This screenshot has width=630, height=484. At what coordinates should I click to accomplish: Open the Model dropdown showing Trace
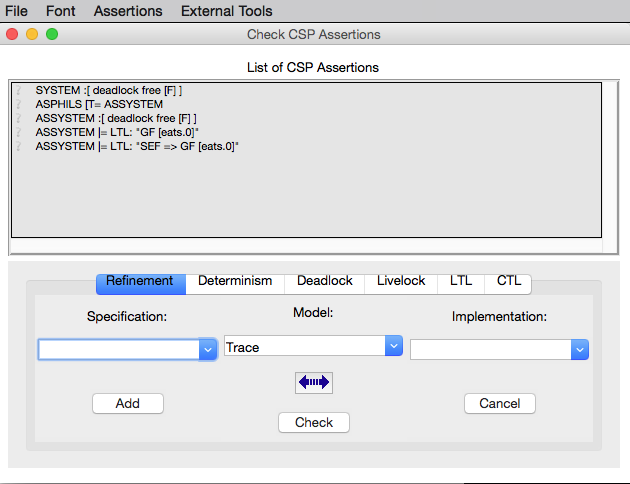point(313,347)
